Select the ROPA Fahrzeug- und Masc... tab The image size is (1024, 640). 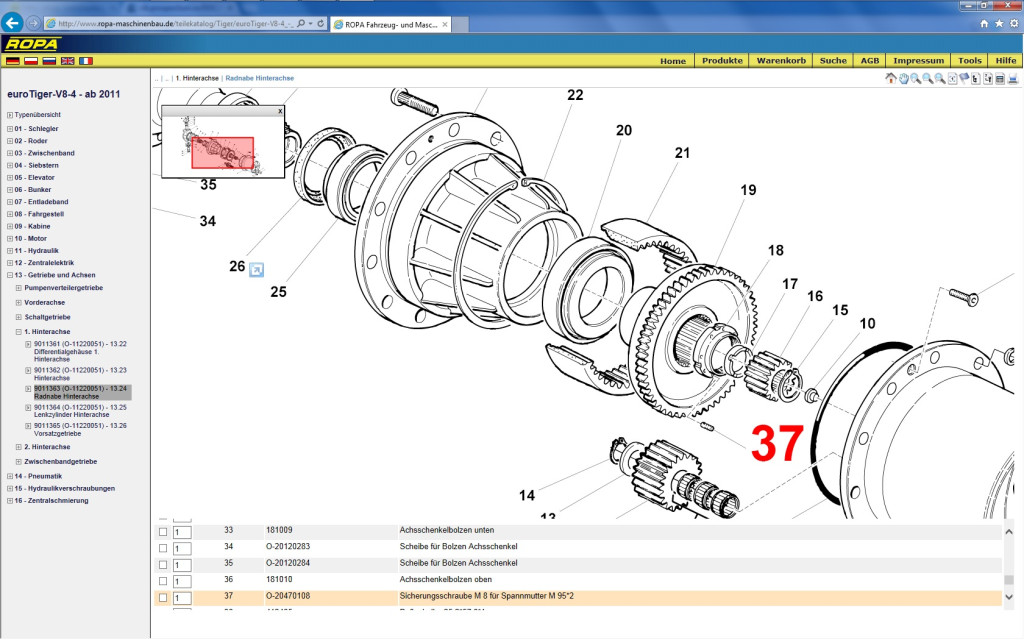click(391, 24)
